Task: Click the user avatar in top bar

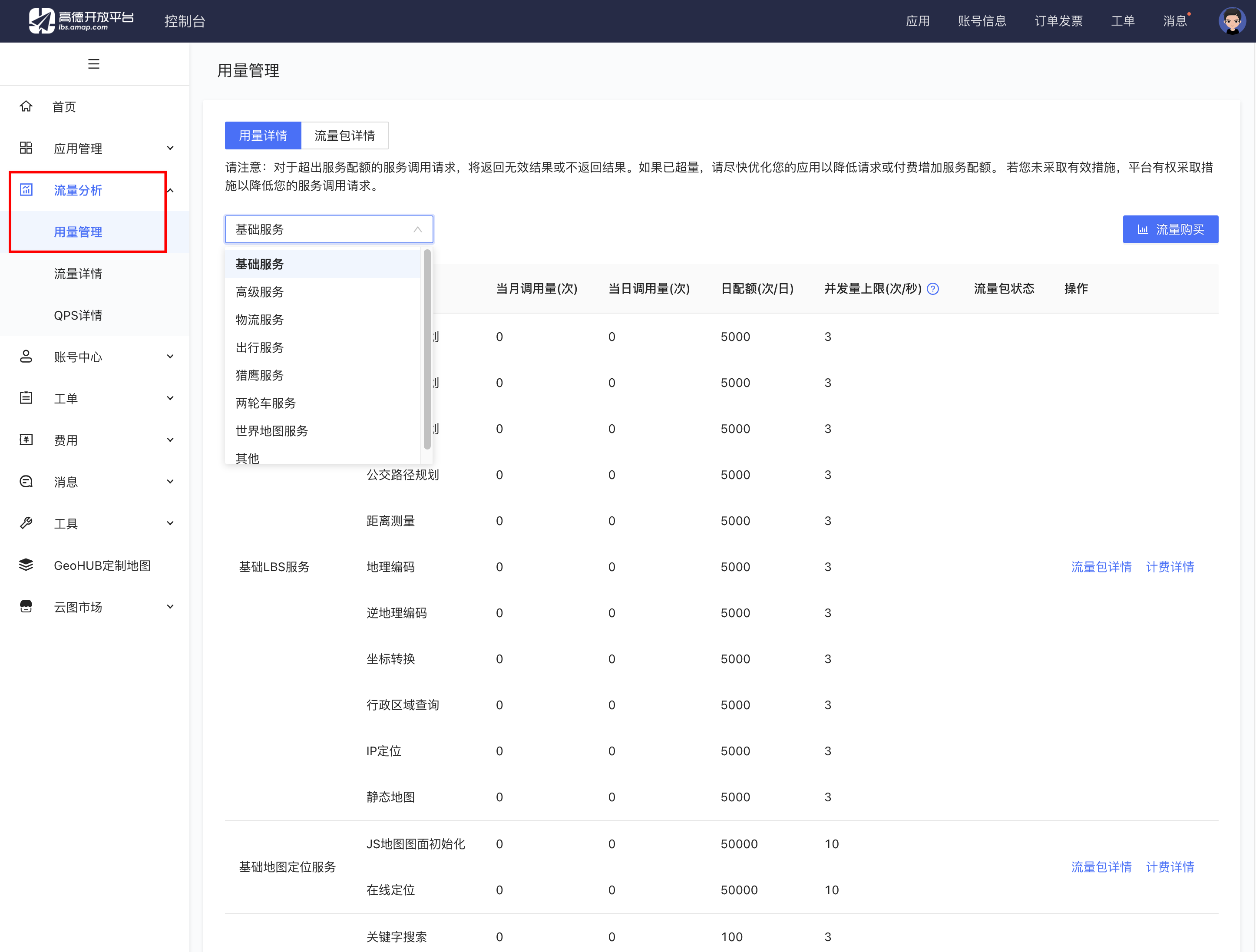Action: click(x=1232, y=21)
